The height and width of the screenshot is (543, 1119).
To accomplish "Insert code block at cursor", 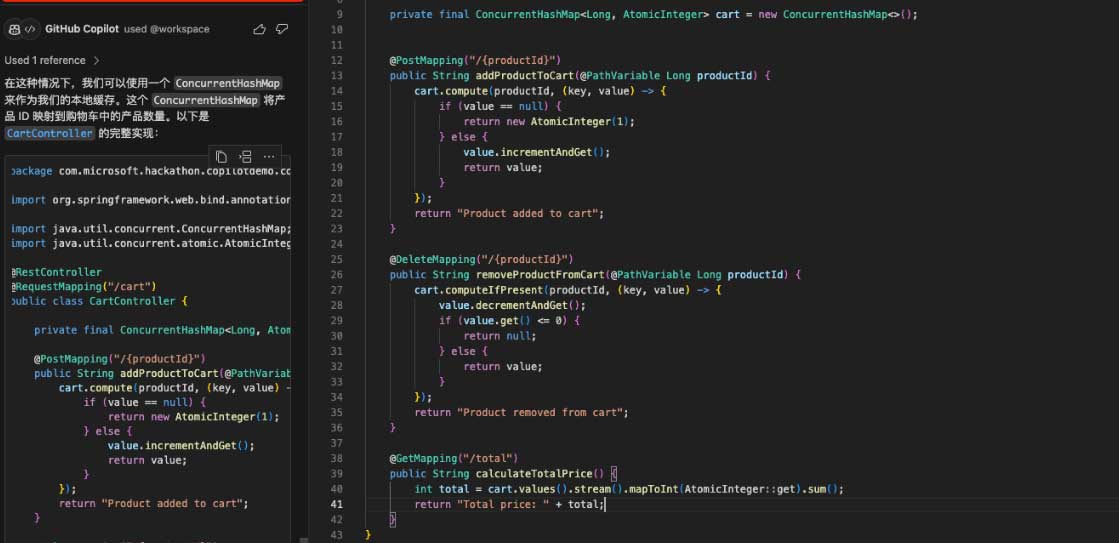I will [x=245, y=157].
